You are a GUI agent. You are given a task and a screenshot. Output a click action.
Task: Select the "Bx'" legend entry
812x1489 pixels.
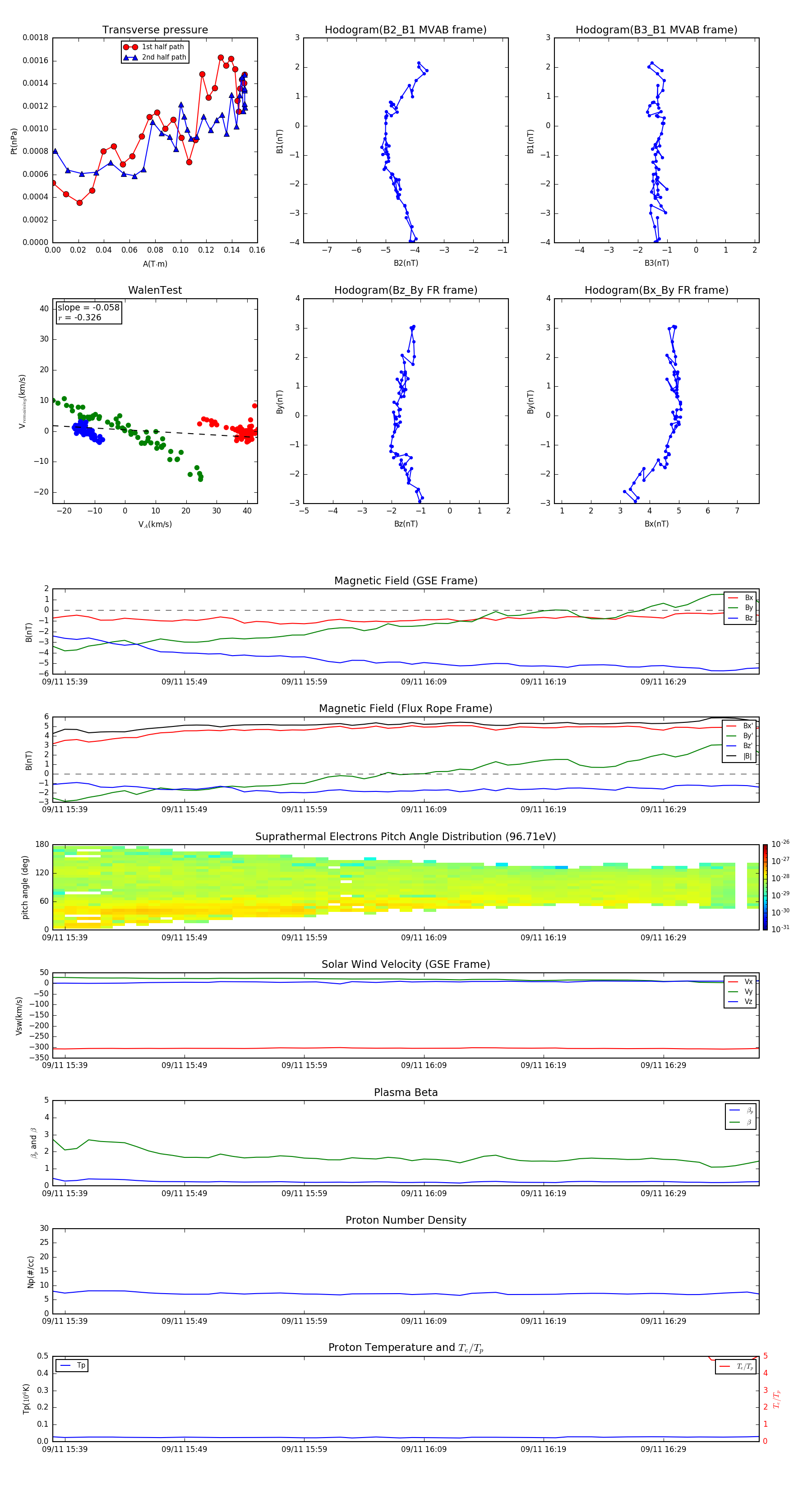tap(740, 726)
